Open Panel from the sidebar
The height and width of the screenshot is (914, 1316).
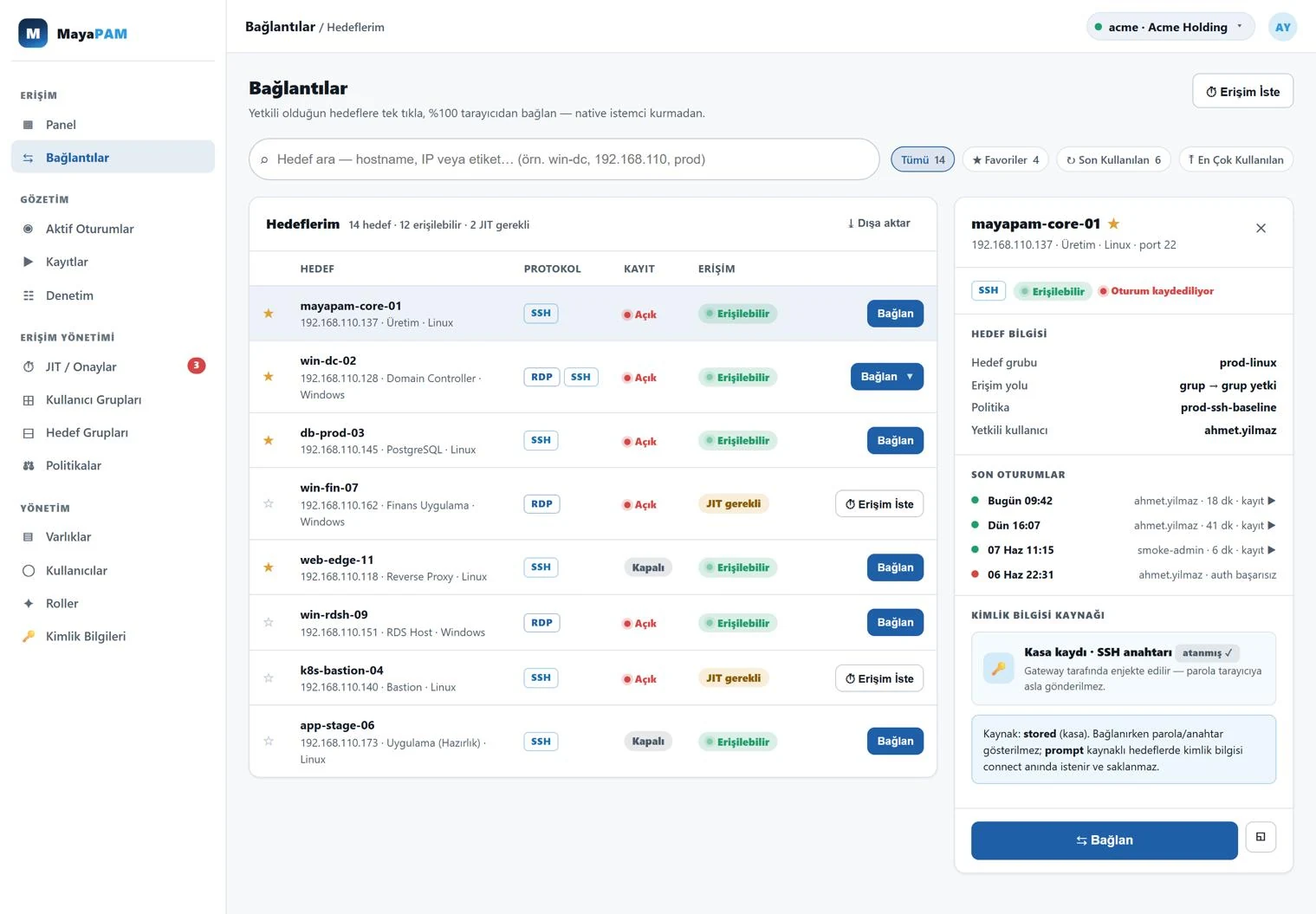(x=113, y=125)
